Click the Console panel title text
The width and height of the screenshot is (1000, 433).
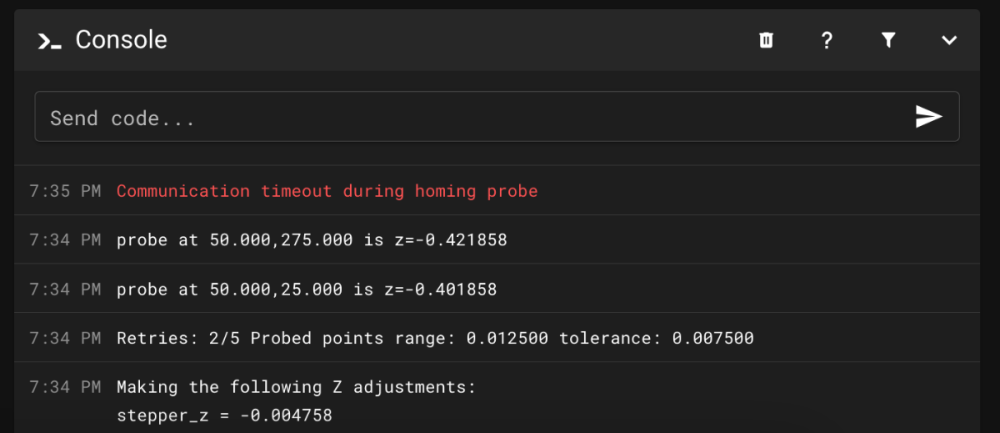coord(121,40)
